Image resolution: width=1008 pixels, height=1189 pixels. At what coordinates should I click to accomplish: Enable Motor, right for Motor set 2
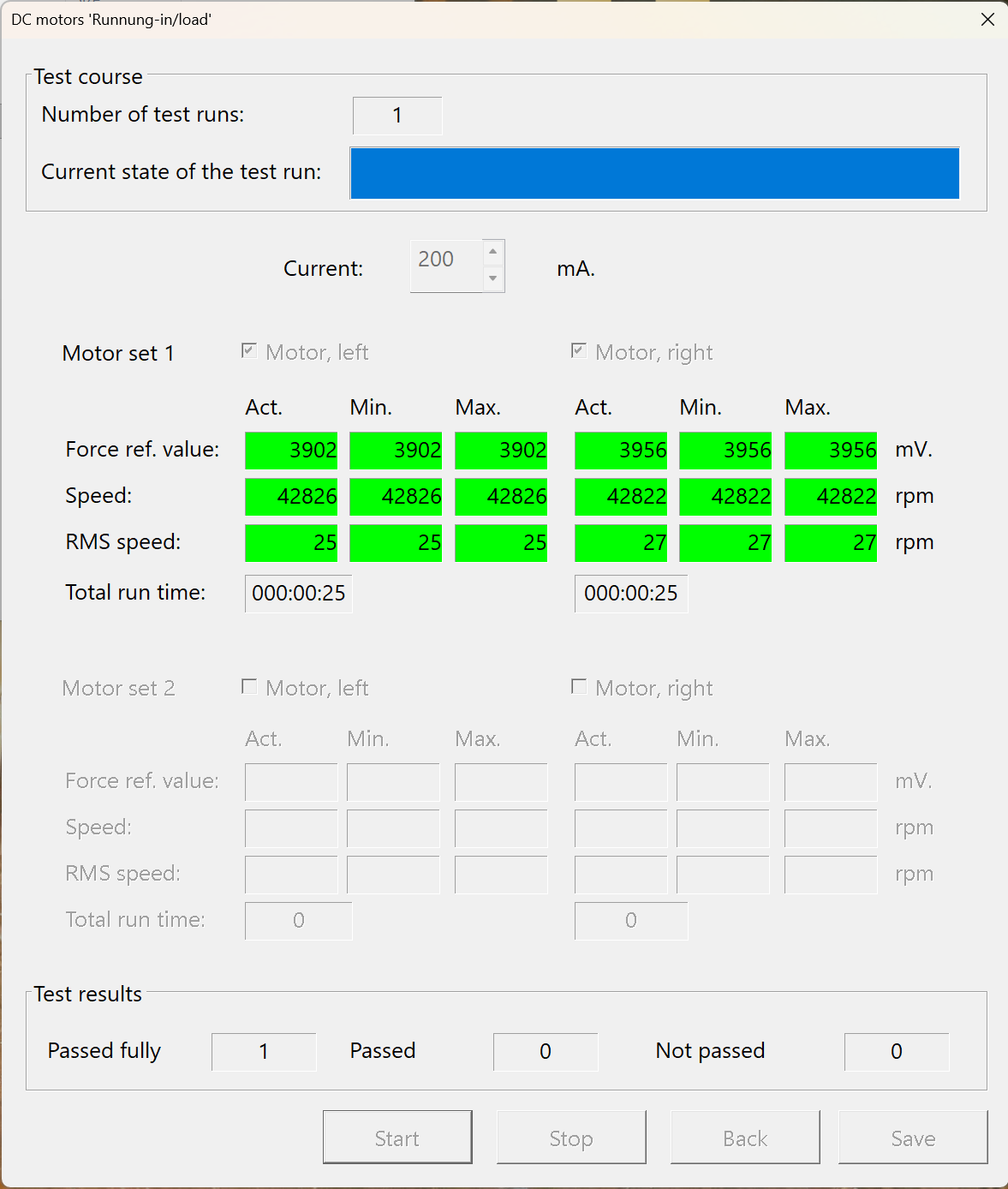coord(578,685)
